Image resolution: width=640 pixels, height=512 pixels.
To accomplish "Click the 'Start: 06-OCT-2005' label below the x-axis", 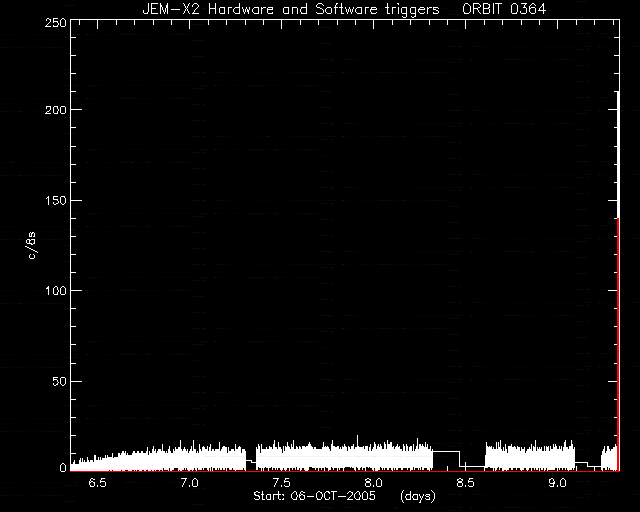I will 314,496.
